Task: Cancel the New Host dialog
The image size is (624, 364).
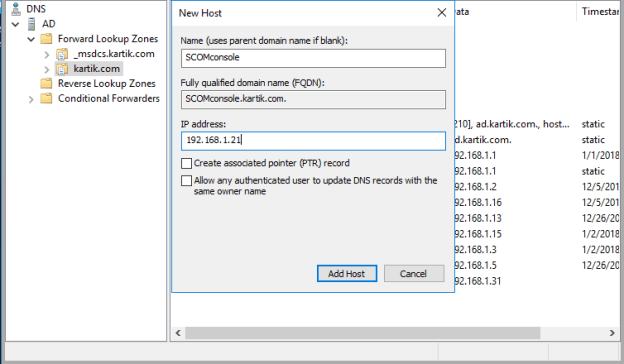Action: (x=414, y=274)
